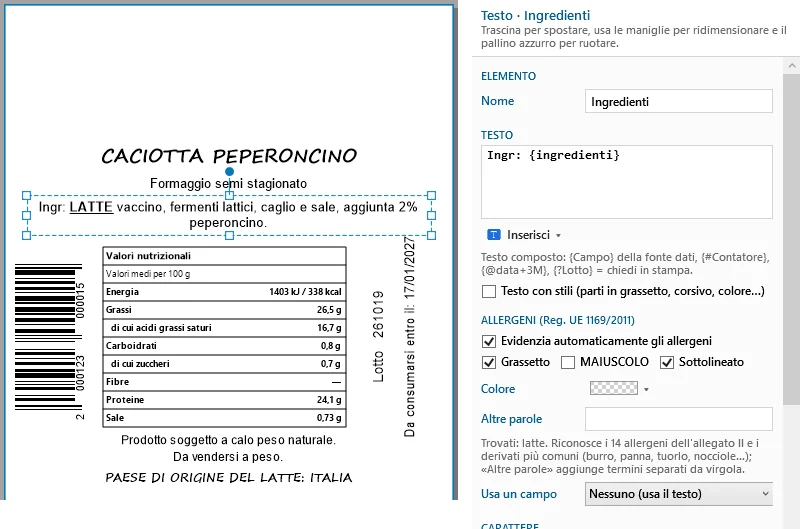This screenshot has height=529, width=800.
Task: Click the right-middle resize handle of selection
Action: coord(432,215)
